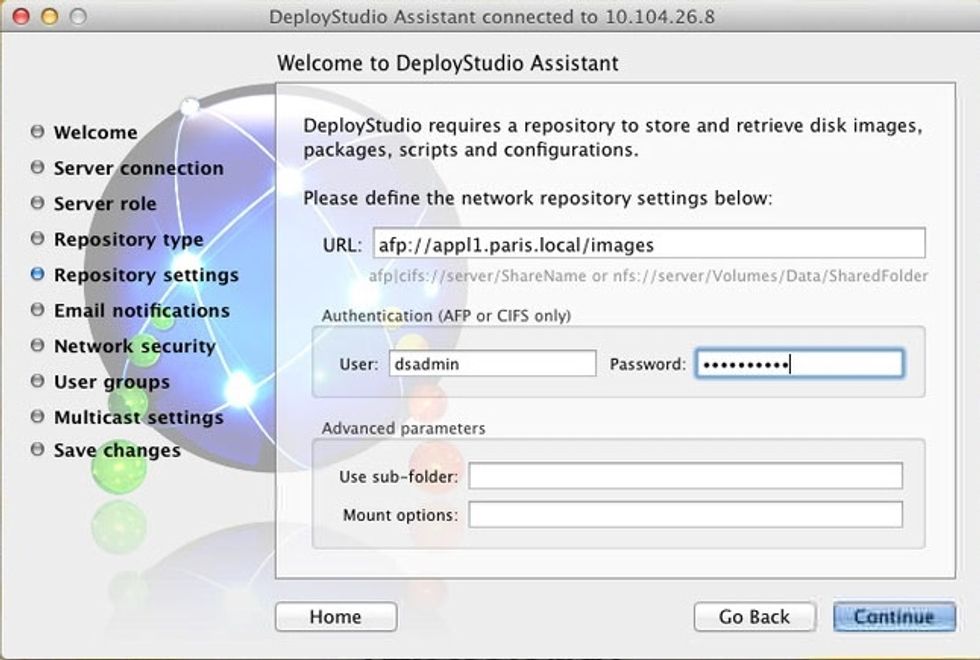Screen dimensions: 980x660
Task: Click into the User text field
Action: click(492, 364)
